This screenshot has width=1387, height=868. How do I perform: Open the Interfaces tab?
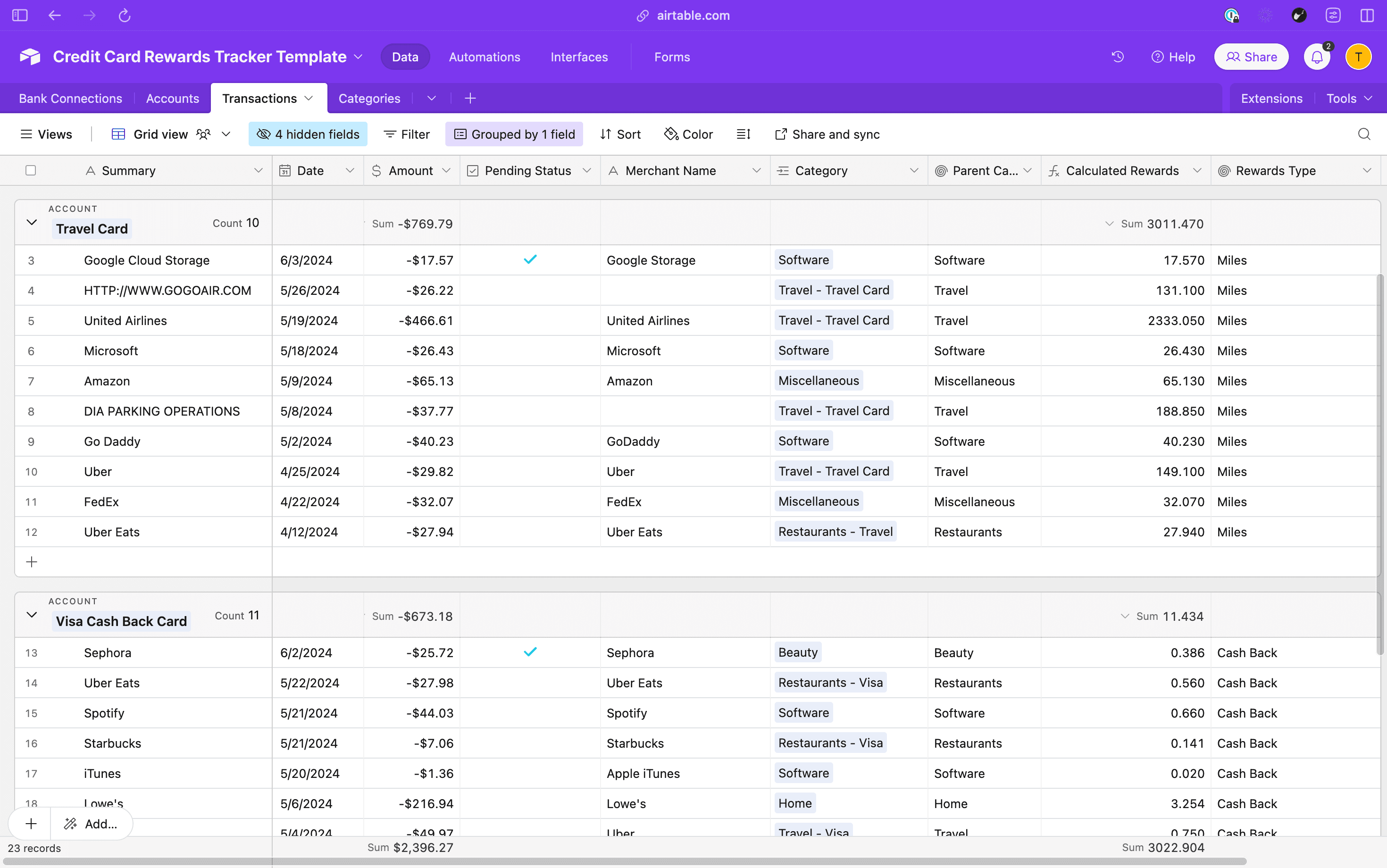579,56
